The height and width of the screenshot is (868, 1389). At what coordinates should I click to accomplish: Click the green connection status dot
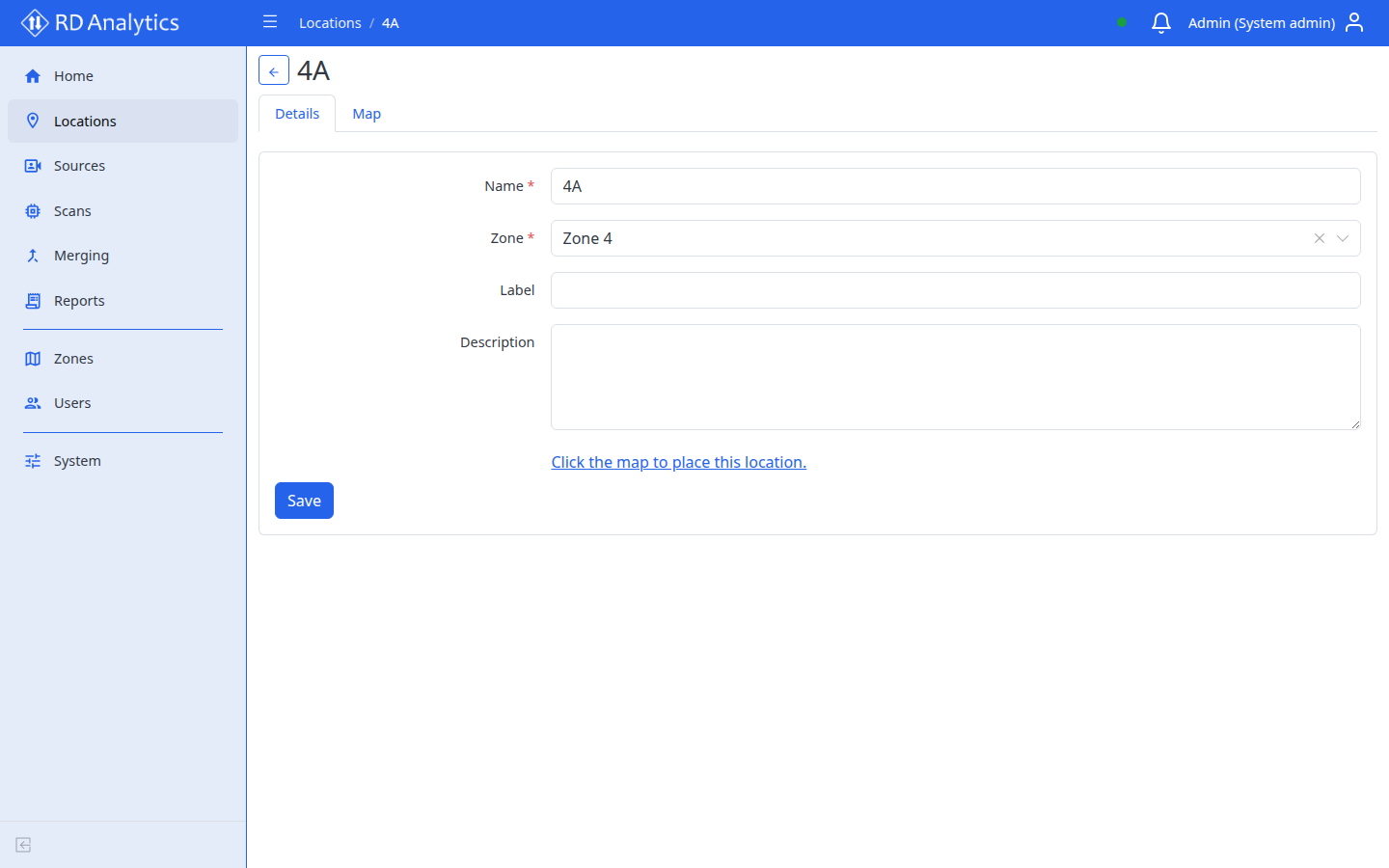1122,22
